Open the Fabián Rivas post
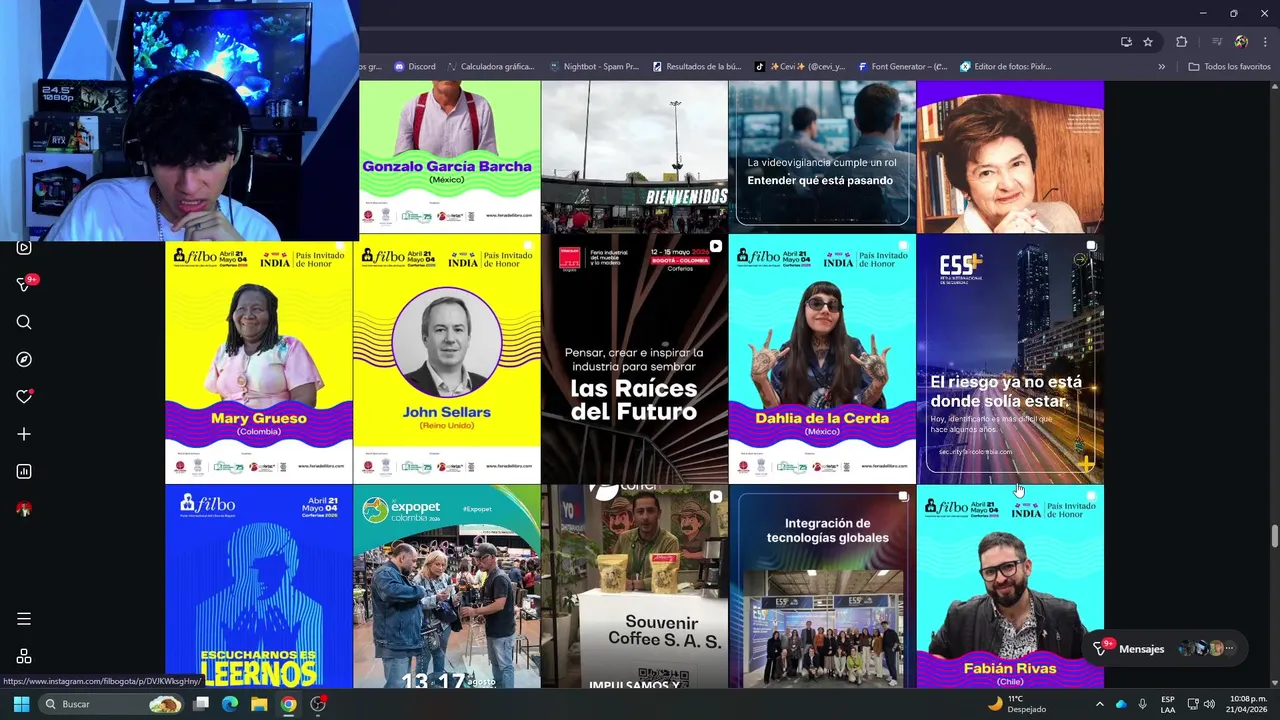Viewport: 1280px width, 720px height. point(1010,587)
